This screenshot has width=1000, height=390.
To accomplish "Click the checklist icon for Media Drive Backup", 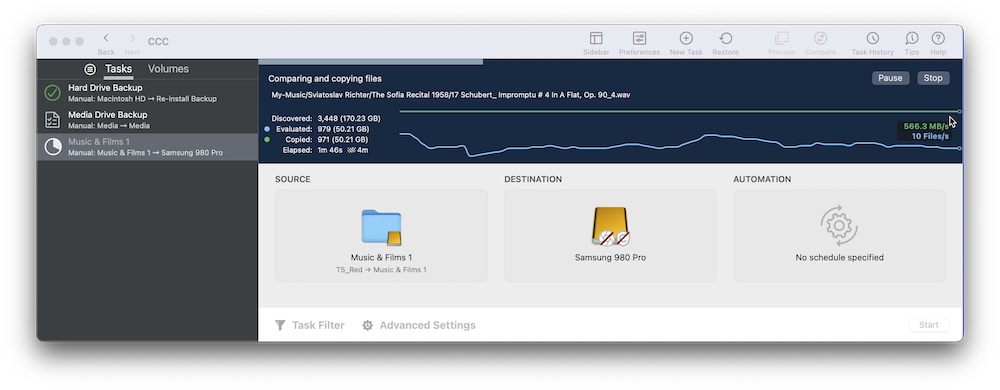I will tap(52, 120).
